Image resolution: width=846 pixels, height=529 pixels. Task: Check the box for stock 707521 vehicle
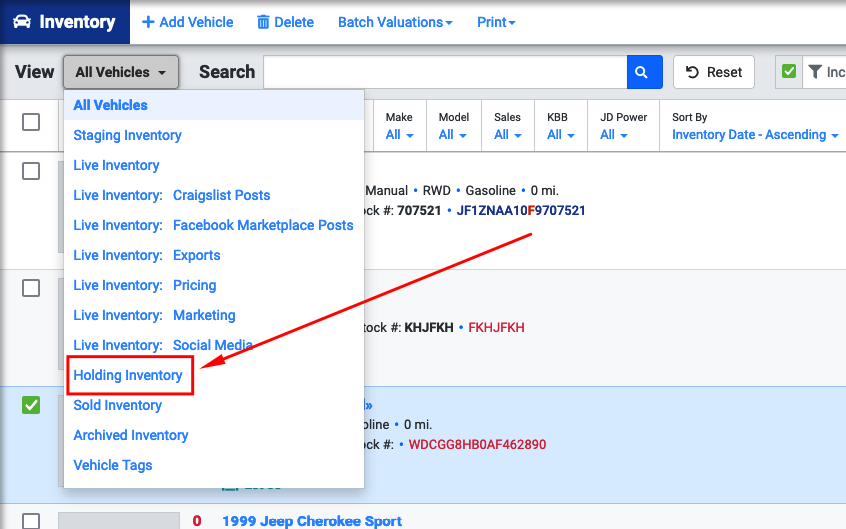click(x=31, y=171)
